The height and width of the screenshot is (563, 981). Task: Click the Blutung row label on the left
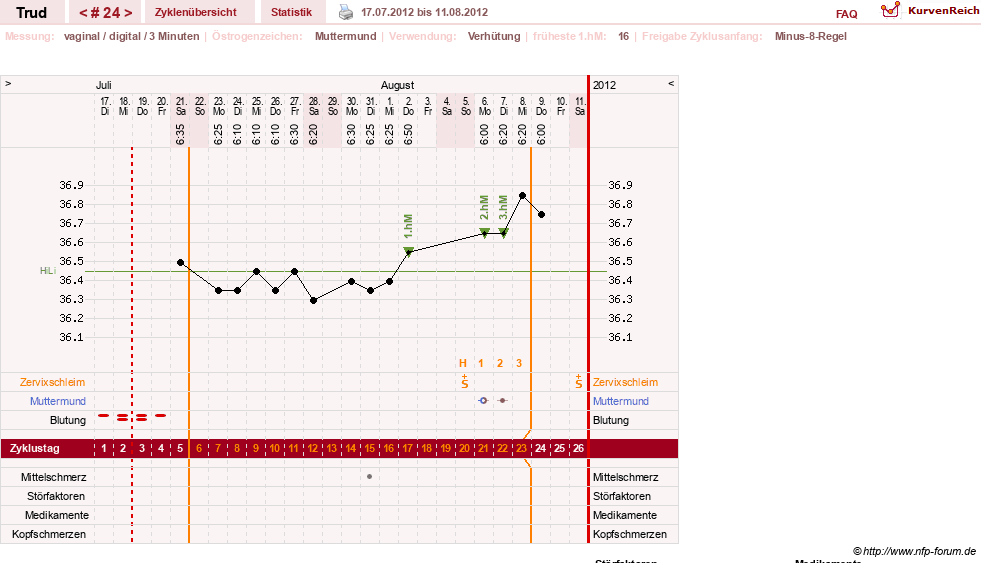pyautogui.click(x=68, y=420)
